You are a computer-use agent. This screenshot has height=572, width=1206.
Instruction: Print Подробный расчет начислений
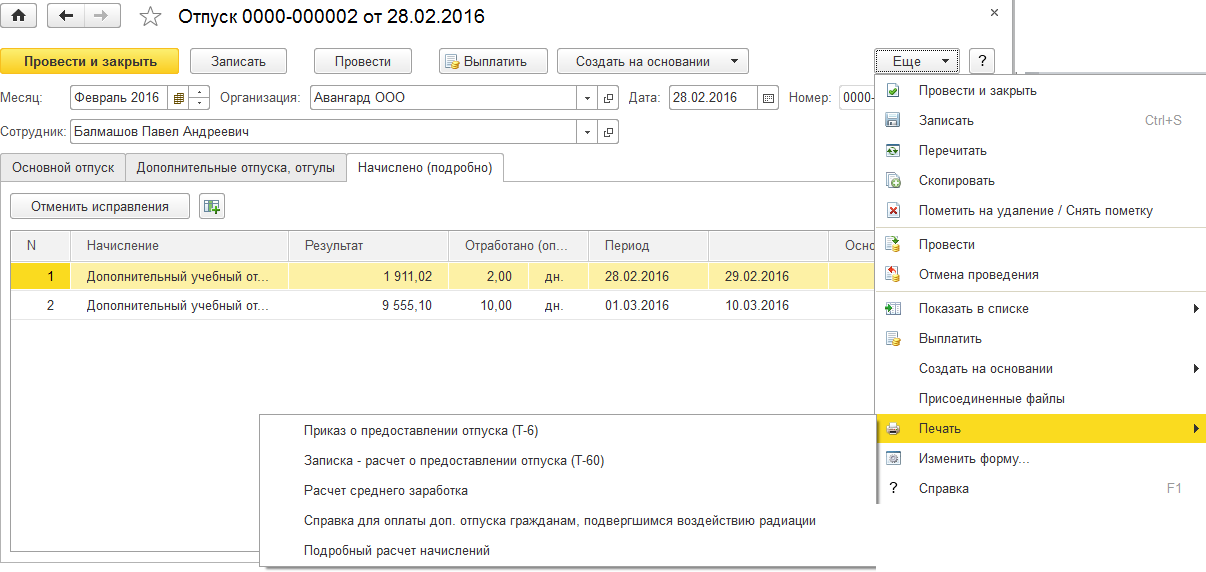click(x=567, y=551)
